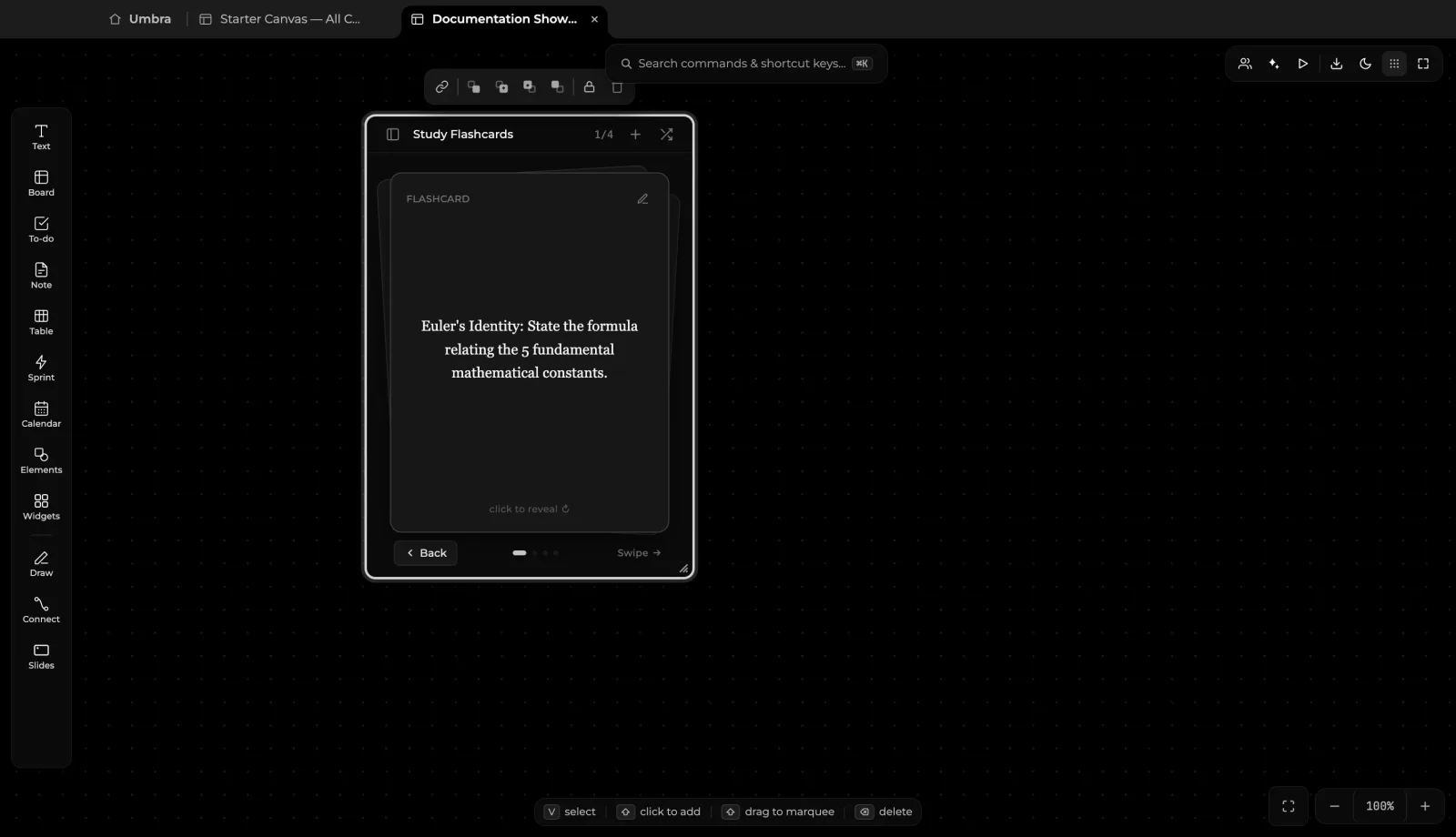This screenshot has width=1456, height=837.
Task: Open the Umbra home tab
Action: 140,18
